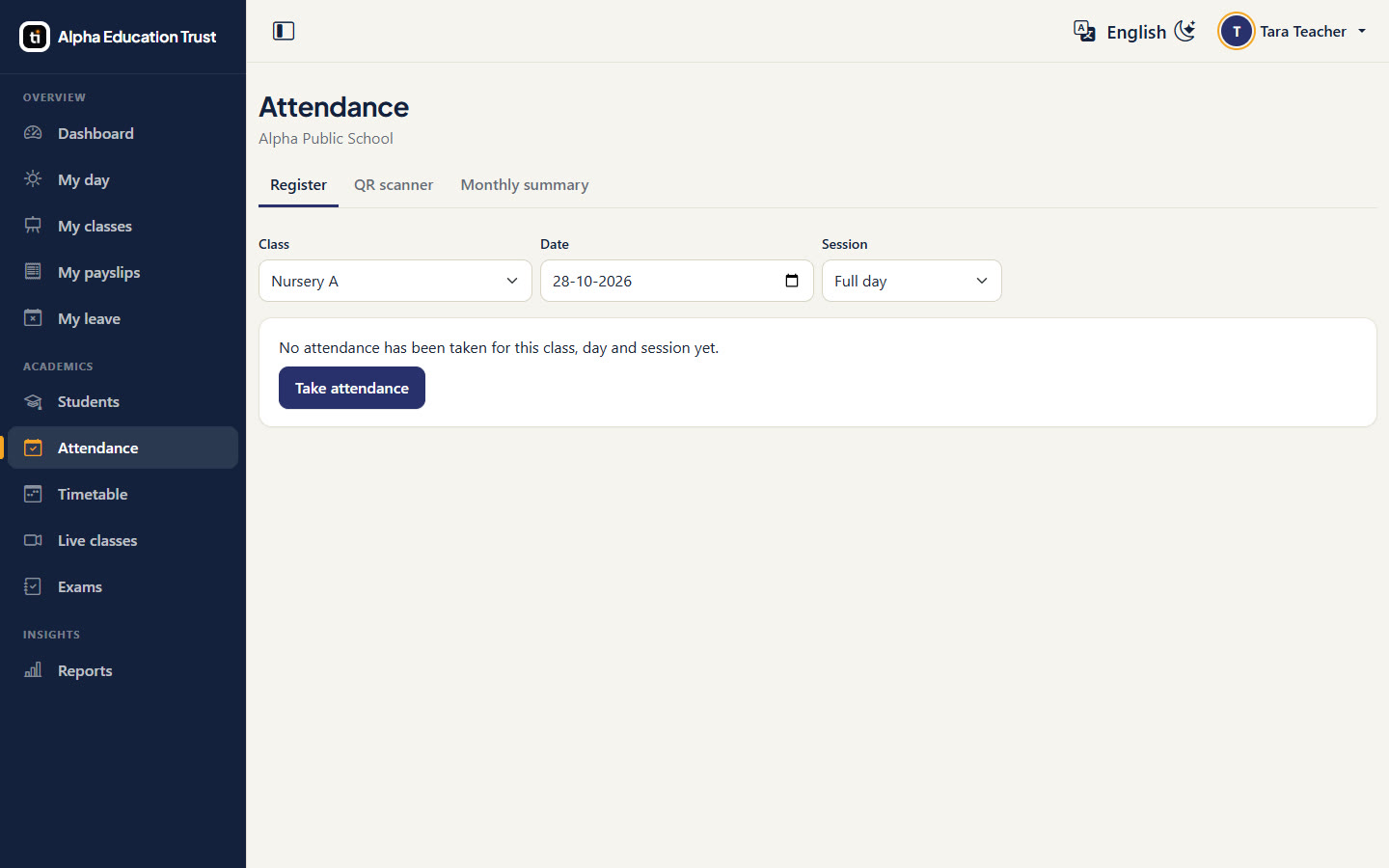Click the Live classes camera icon
1389x868 pixels.
tap(33, 540)
